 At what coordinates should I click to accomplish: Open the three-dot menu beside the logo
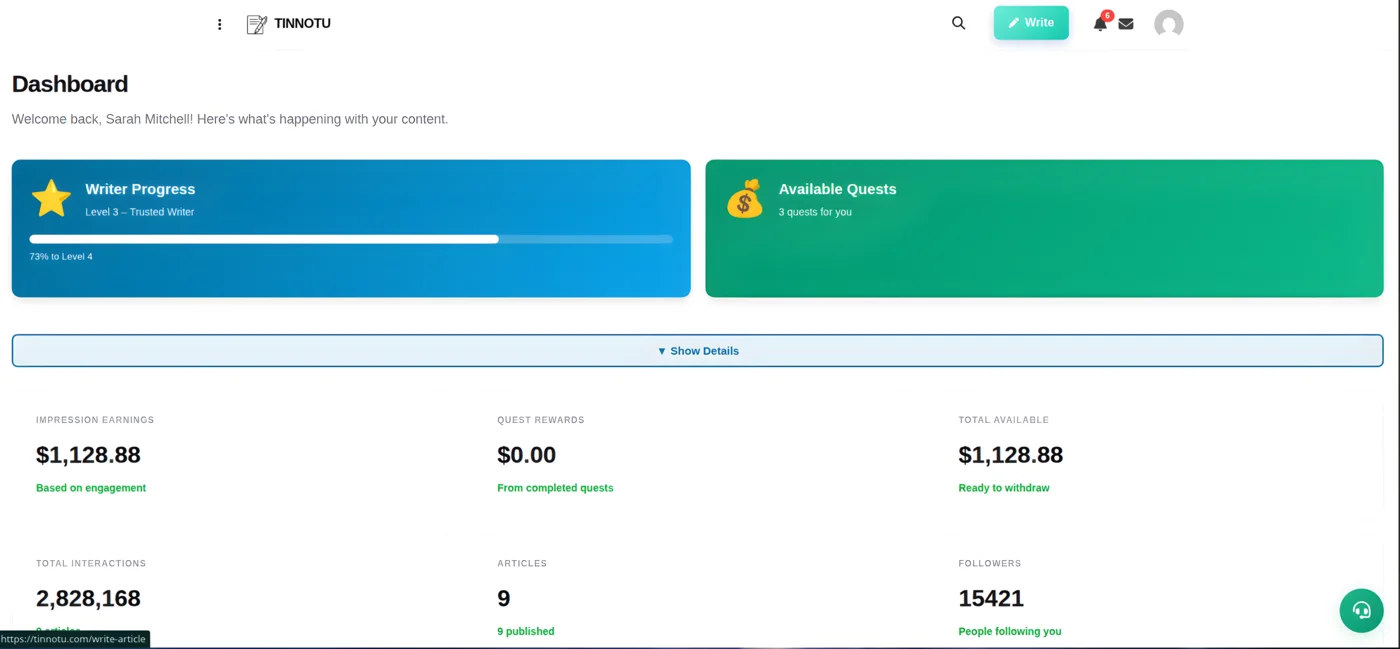coord(220,24)
